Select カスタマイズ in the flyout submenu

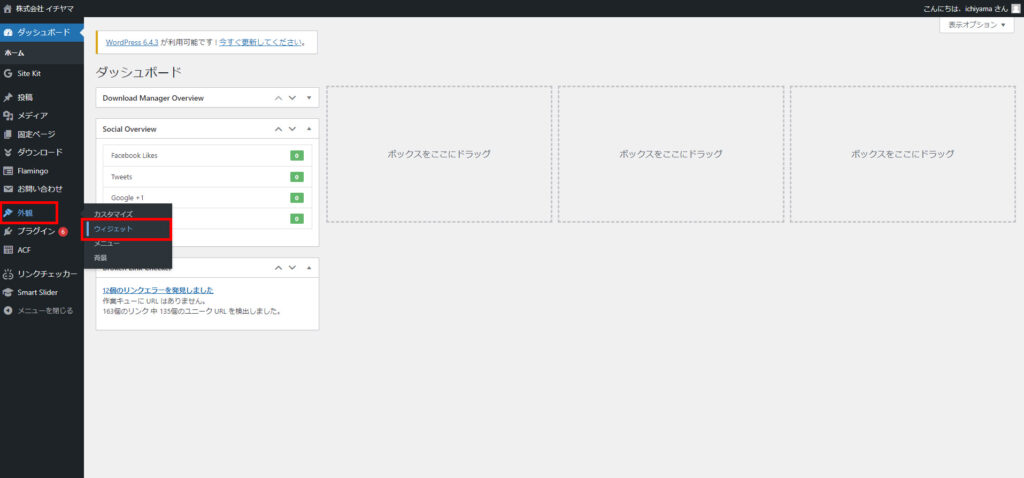pyautogui.click(x=113, y=215)
